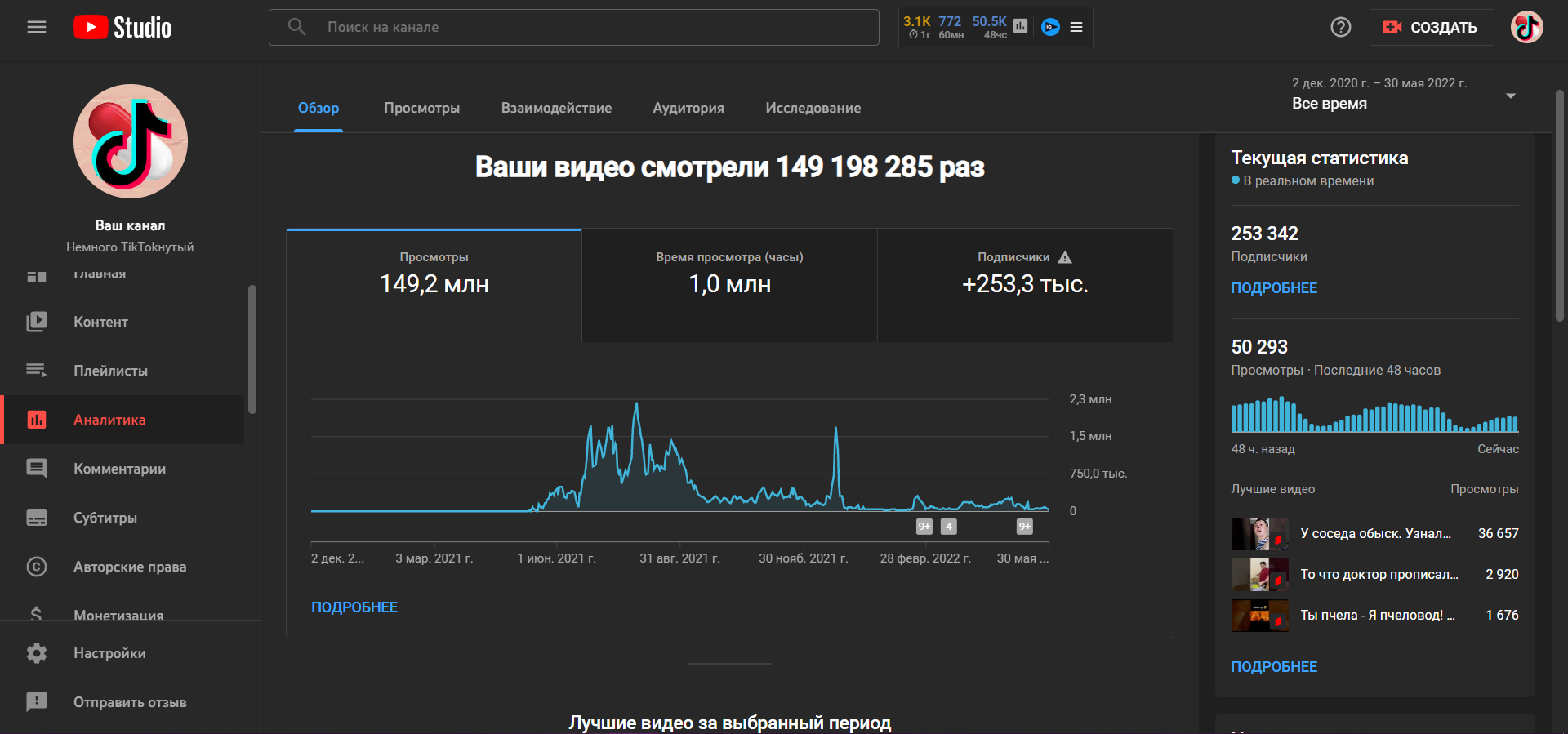Click the Контент sidebar icon
This screenshot has height=734, width=1568.
point(37,322)
